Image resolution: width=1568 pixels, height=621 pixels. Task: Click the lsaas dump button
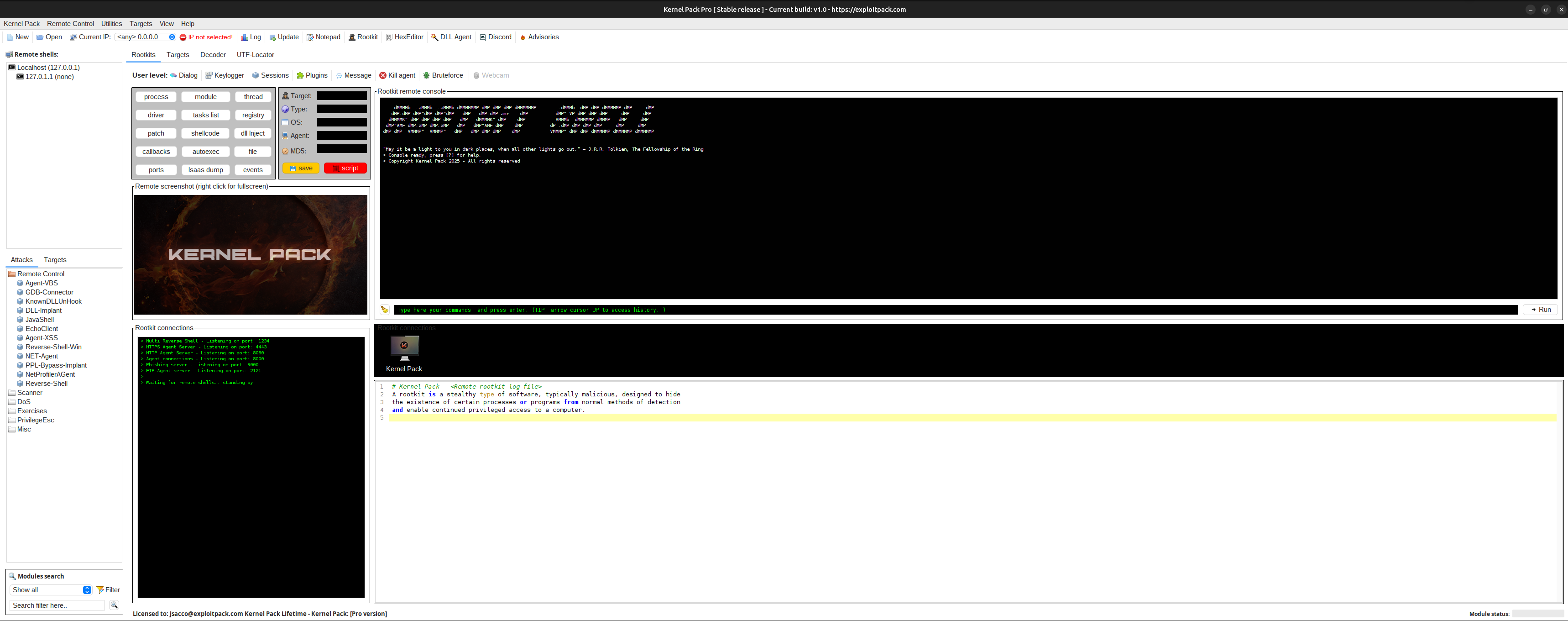(x=205, y=170)
